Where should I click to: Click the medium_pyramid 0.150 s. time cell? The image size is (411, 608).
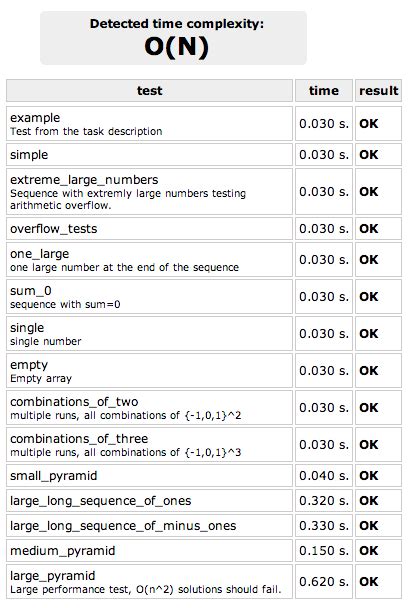click(x=324, y=551)
